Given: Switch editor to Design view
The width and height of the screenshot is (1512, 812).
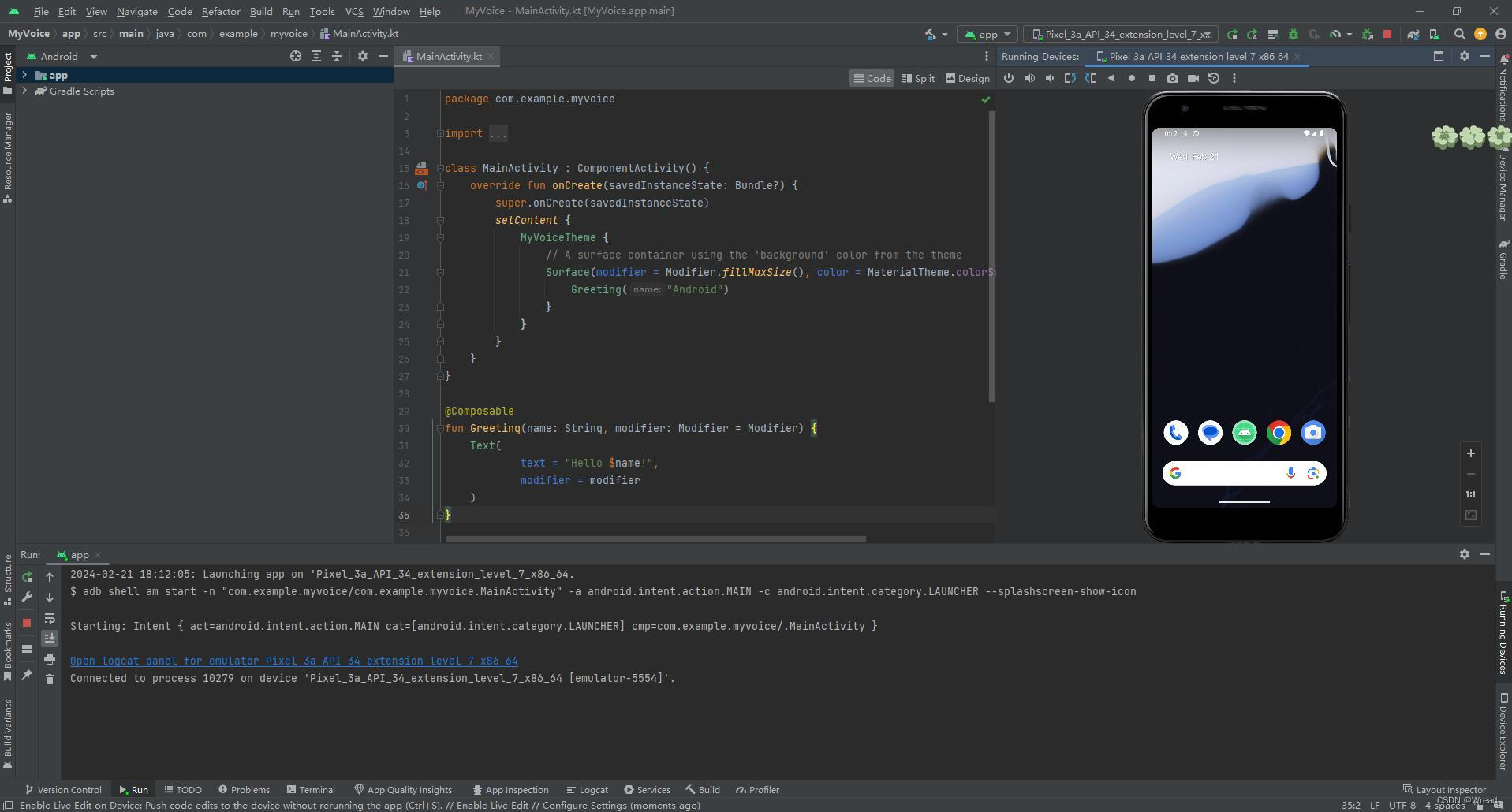Looking at the screenshot, I should point(968,78).
